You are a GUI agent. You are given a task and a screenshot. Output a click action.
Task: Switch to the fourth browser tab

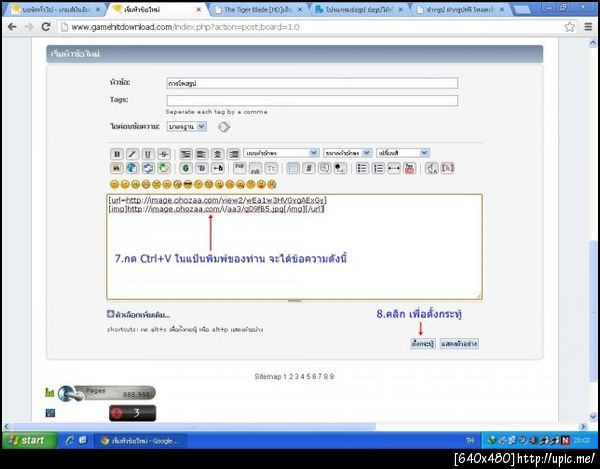coord(359,10)
